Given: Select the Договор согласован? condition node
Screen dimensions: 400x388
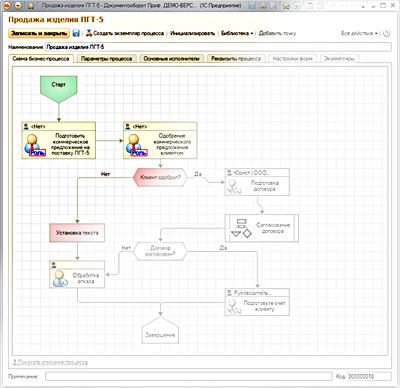Looking at the screenshot, I should [x=160, y=251].
